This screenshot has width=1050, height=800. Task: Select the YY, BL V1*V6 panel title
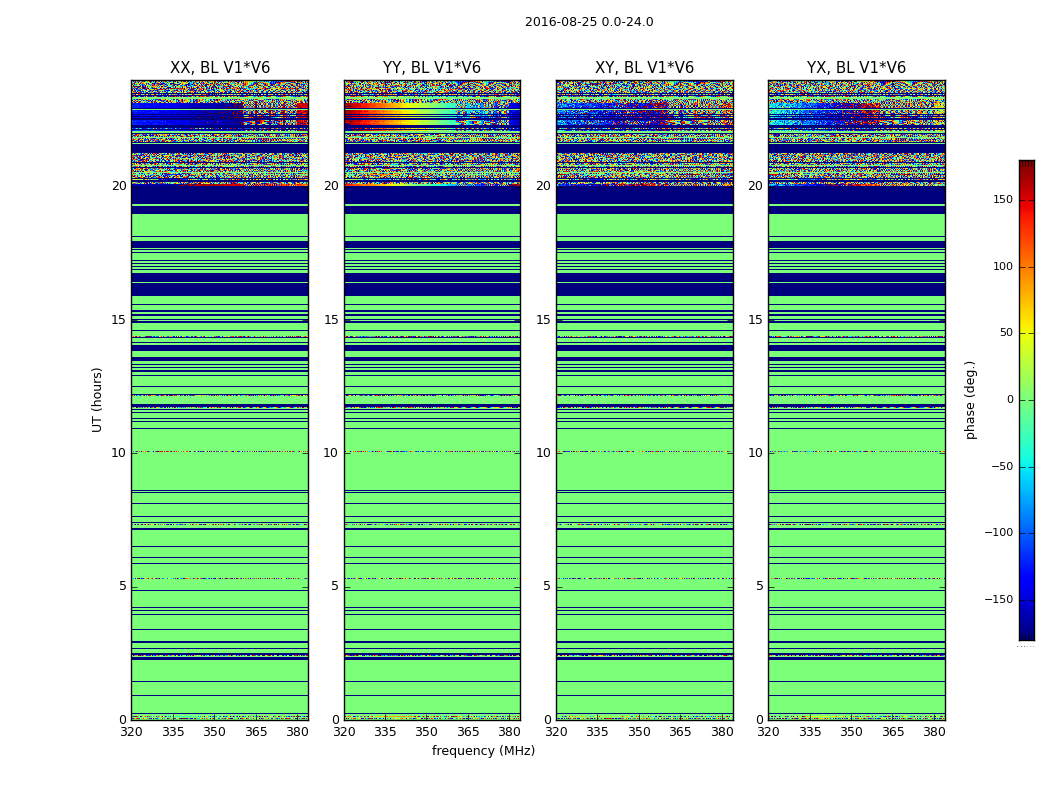click(x=431, y=68)
